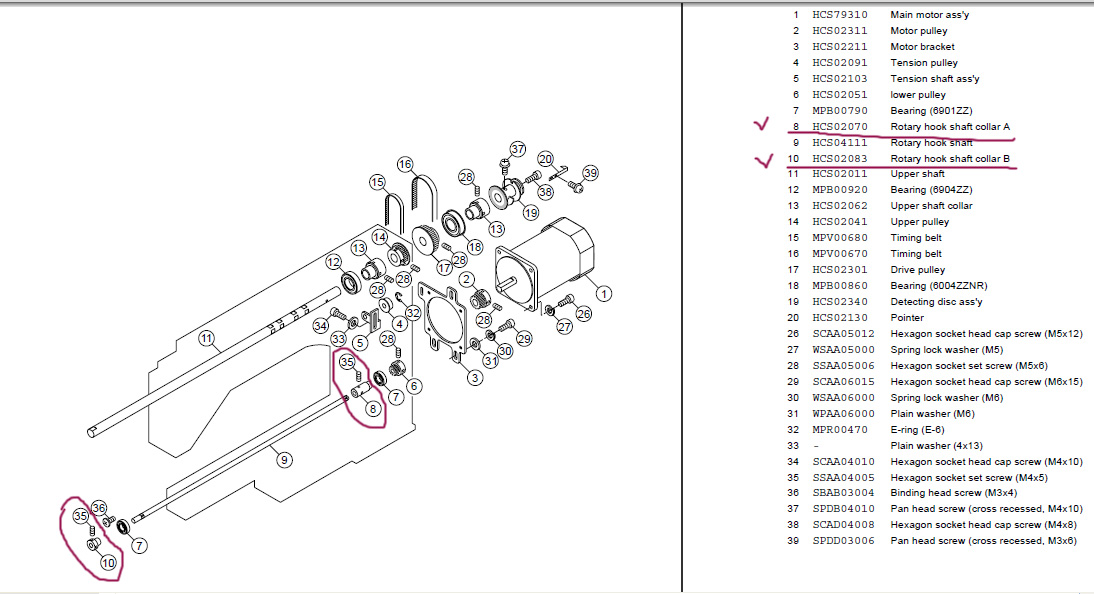Select callout circle 9 on rotary hook shaft
Screen dimensions: 1094x594
pyautogui.click(x=283, y=460)
